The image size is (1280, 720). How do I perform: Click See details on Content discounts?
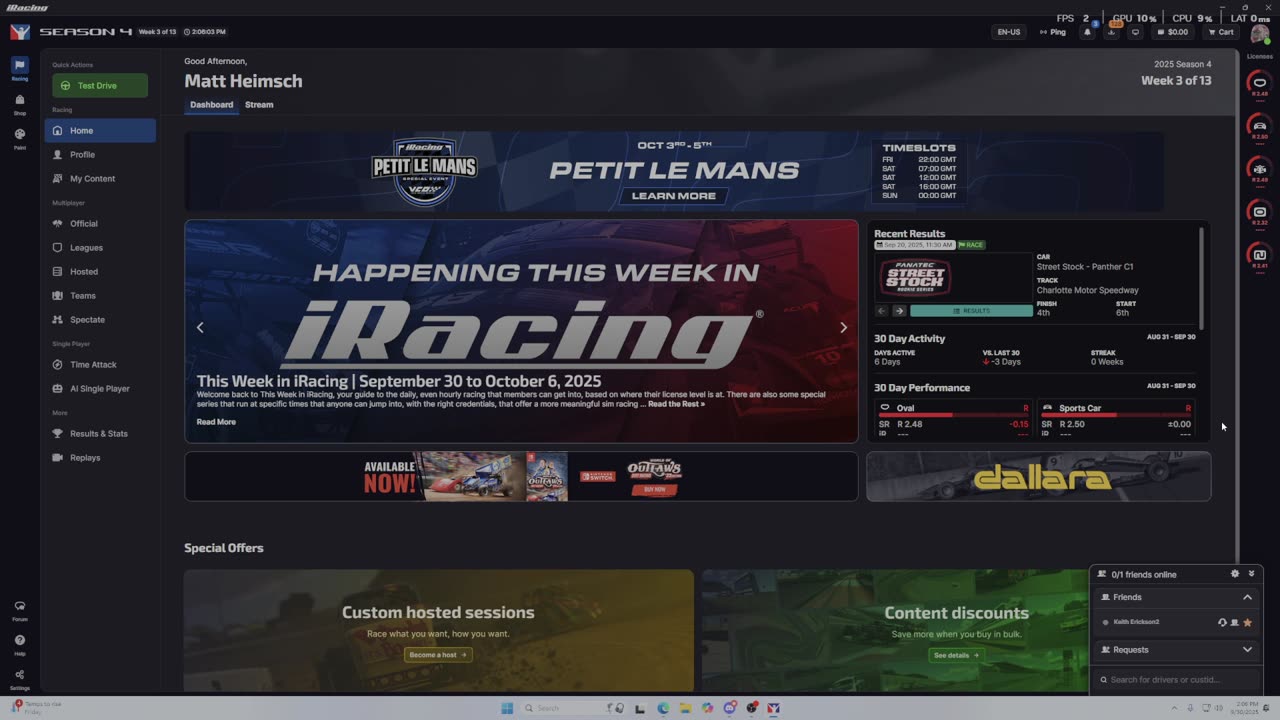[956, 655]
